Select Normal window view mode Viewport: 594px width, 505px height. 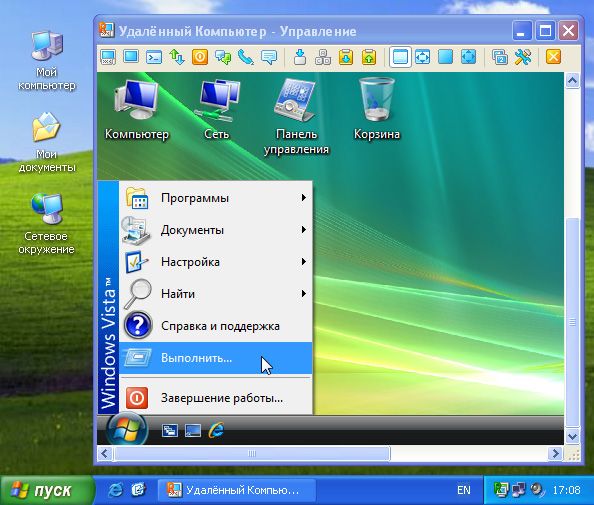[x=400, y=57]
